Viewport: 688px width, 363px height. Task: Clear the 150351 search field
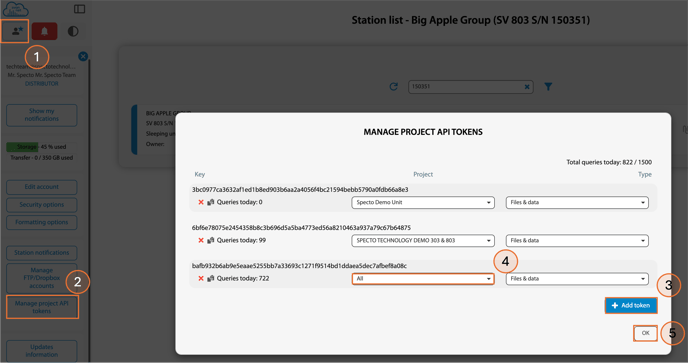[527, 87]
